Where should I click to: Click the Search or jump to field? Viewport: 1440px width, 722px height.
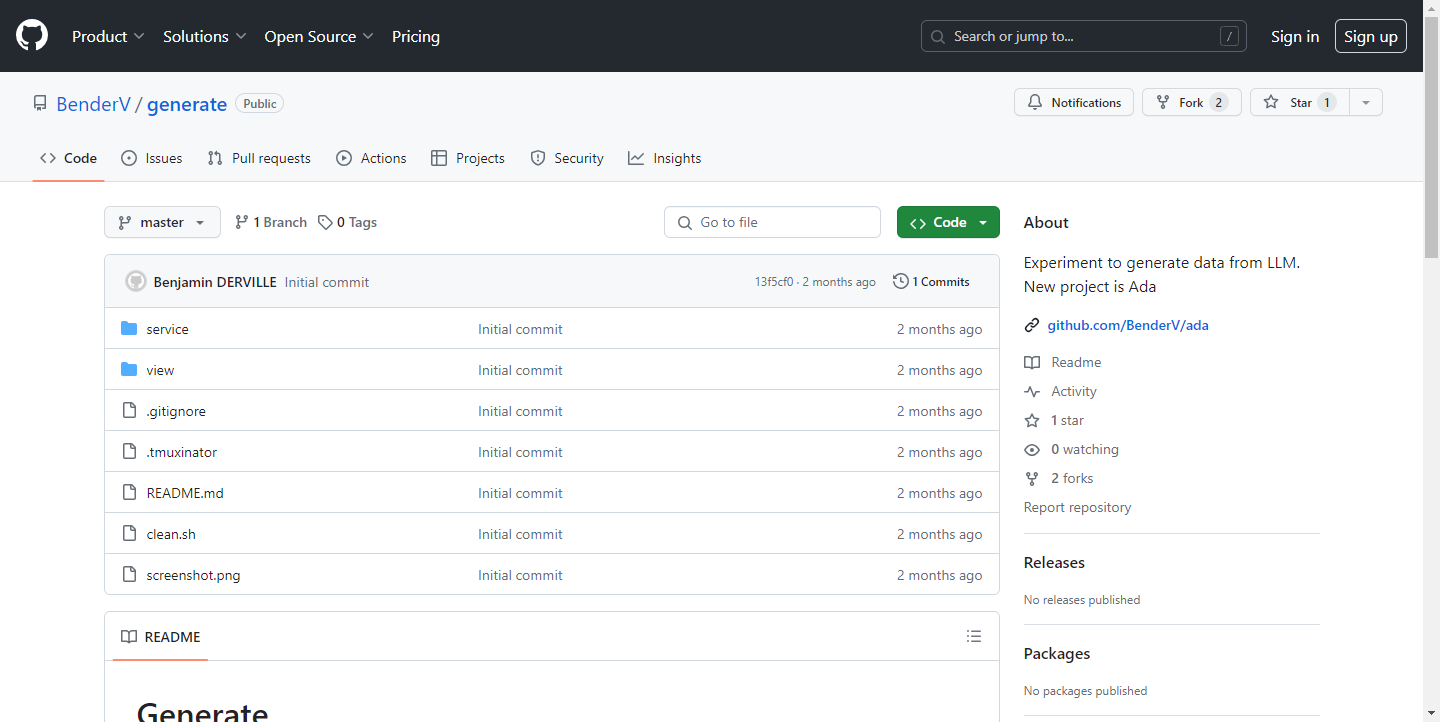pyautogui.click(x=1084, y=36)
